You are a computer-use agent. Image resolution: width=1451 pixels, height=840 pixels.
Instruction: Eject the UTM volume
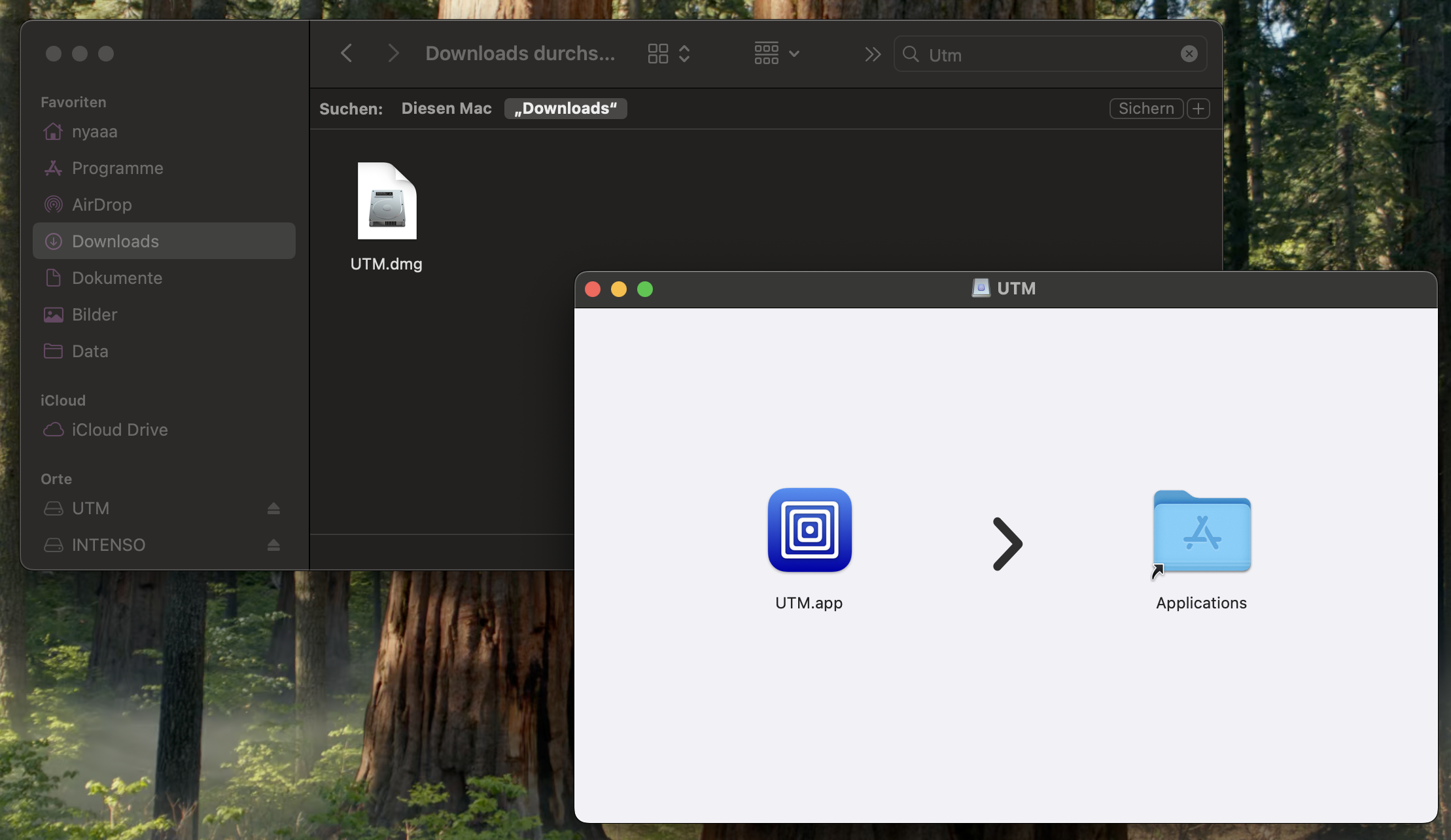(x=273, y=508)
